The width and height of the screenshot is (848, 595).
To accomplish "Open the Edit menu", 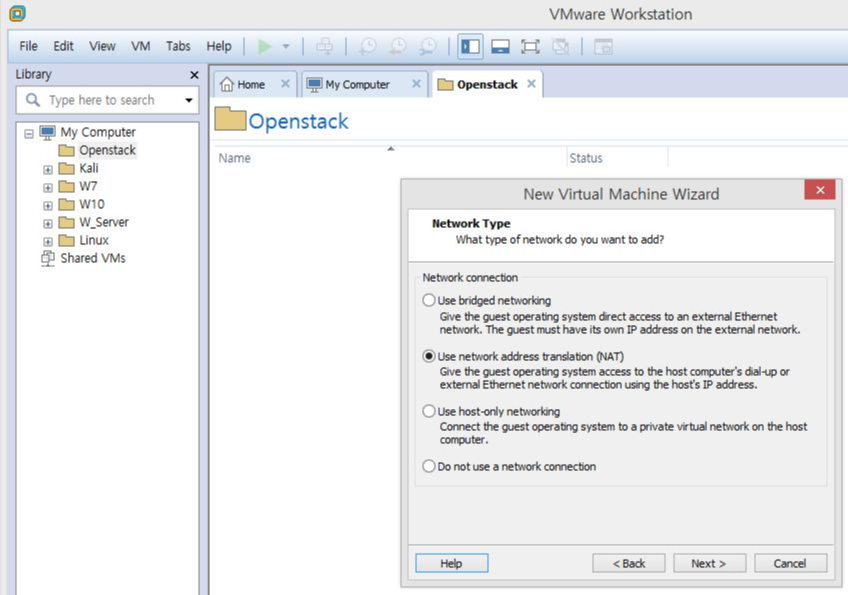I will pos(63,47).
